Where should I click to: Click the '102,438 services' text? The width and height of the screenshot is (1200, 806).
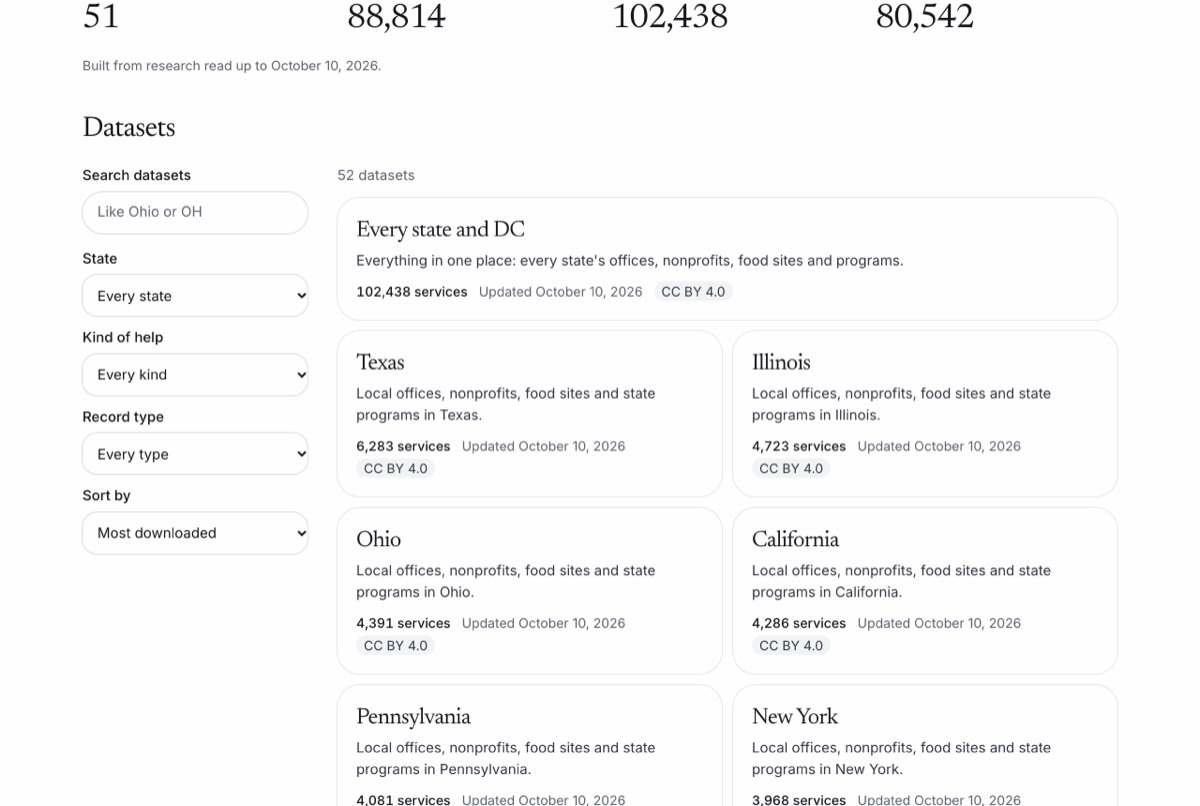point(412,292)
